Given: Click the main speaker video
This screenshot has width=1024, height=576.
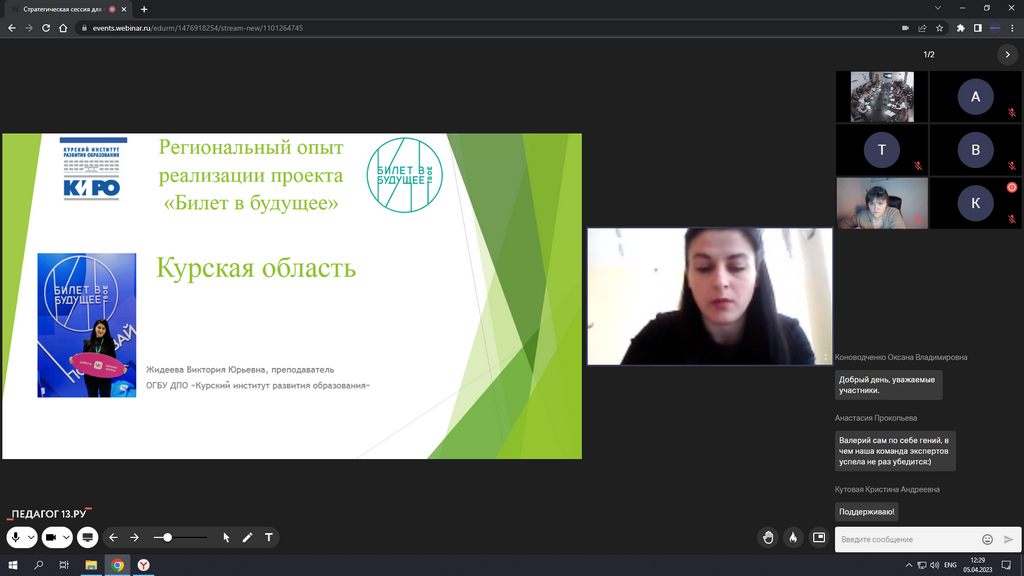Looking at the screenshot, I should [710, 296].
